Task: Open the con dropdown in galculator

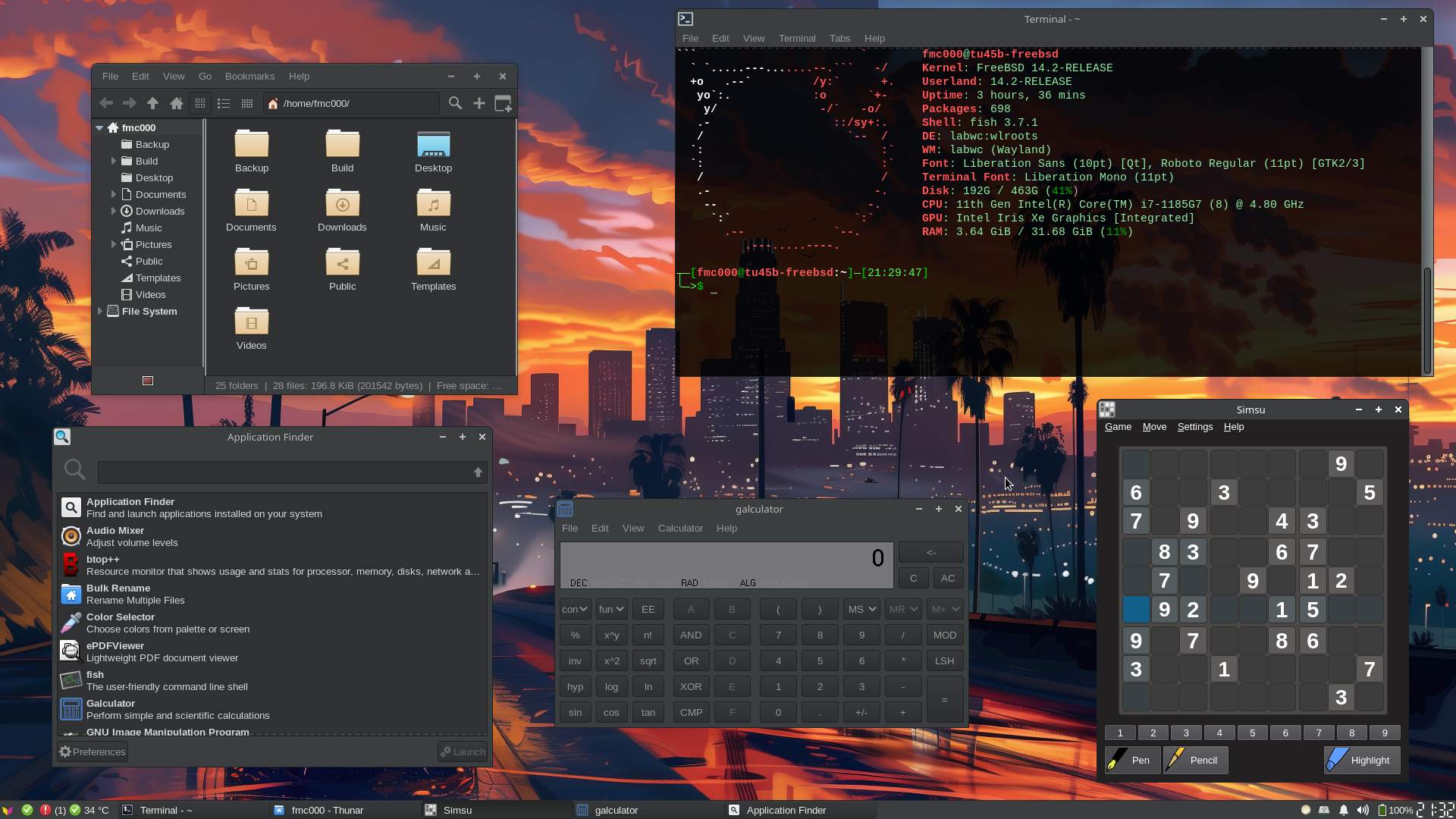Action: (575, 609)
